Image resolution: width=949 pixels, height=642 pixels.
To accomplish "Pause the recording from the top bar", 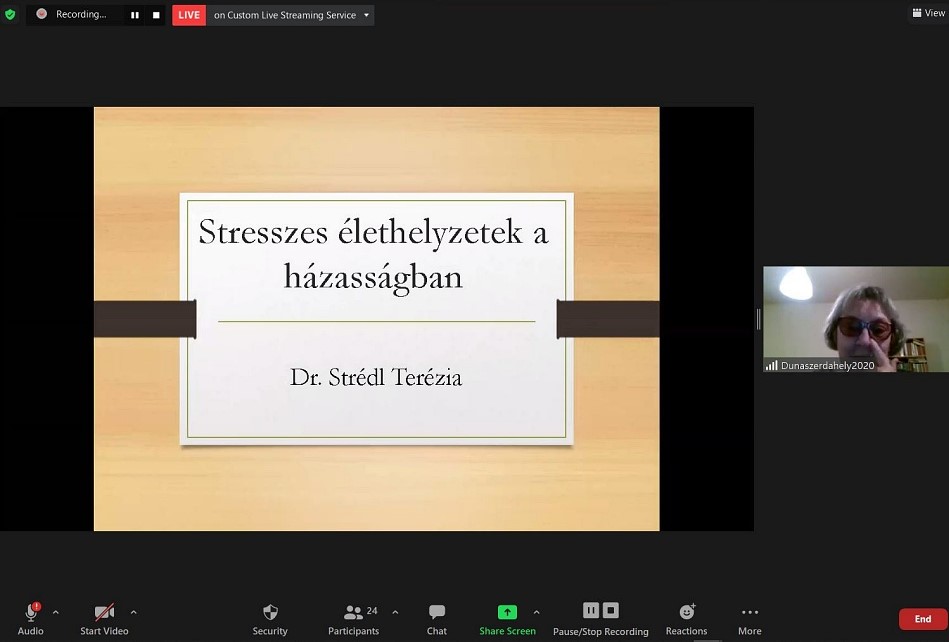I will pyautogui.click(x=135, y=15).
